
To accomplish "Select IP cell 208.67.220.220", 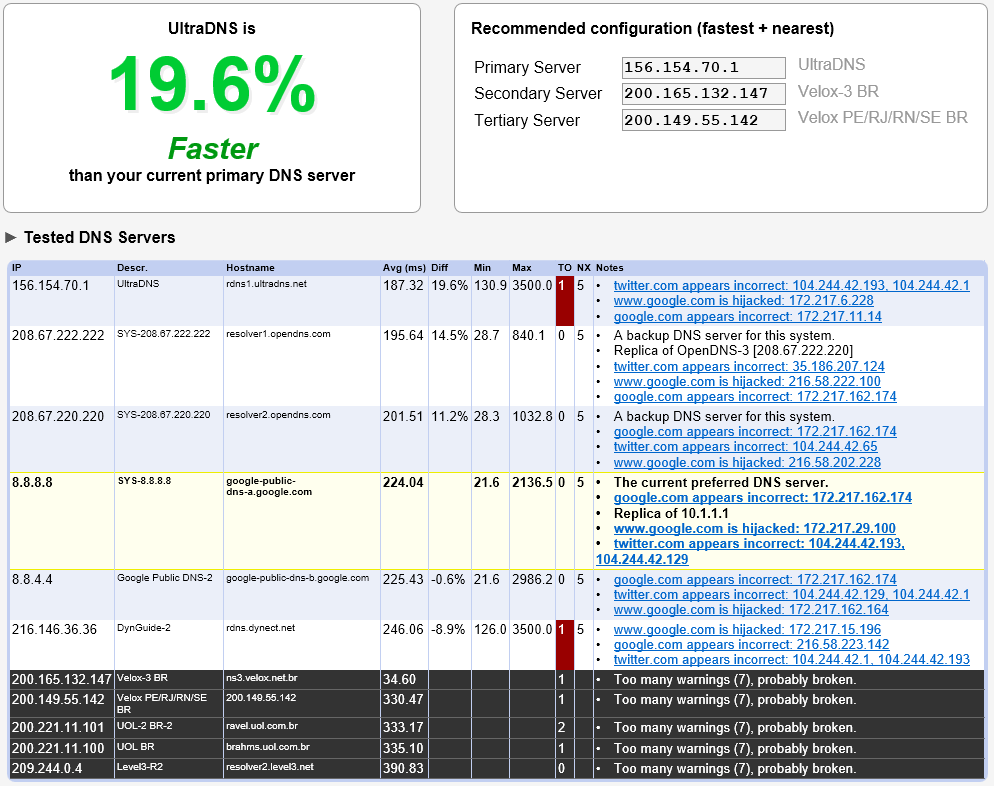I will point(58,417).
